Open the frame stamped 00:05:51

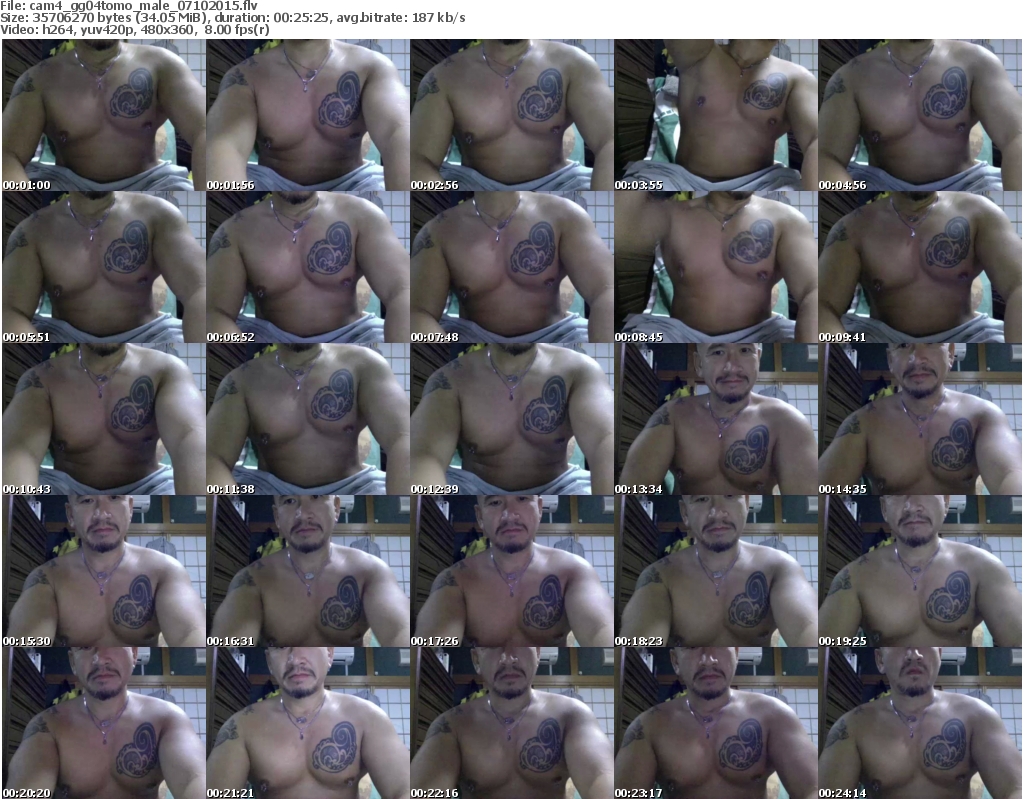[x=104, y=267]
